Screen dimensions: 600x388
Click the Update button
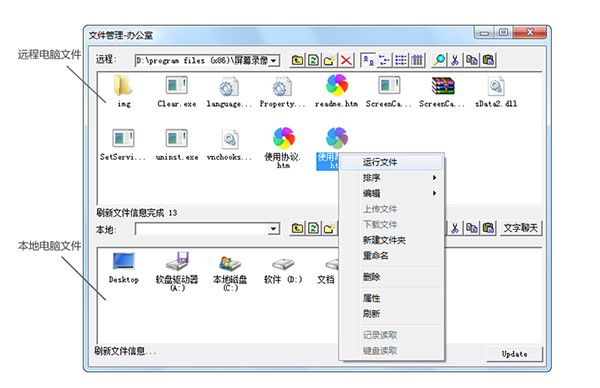point(514,354)
